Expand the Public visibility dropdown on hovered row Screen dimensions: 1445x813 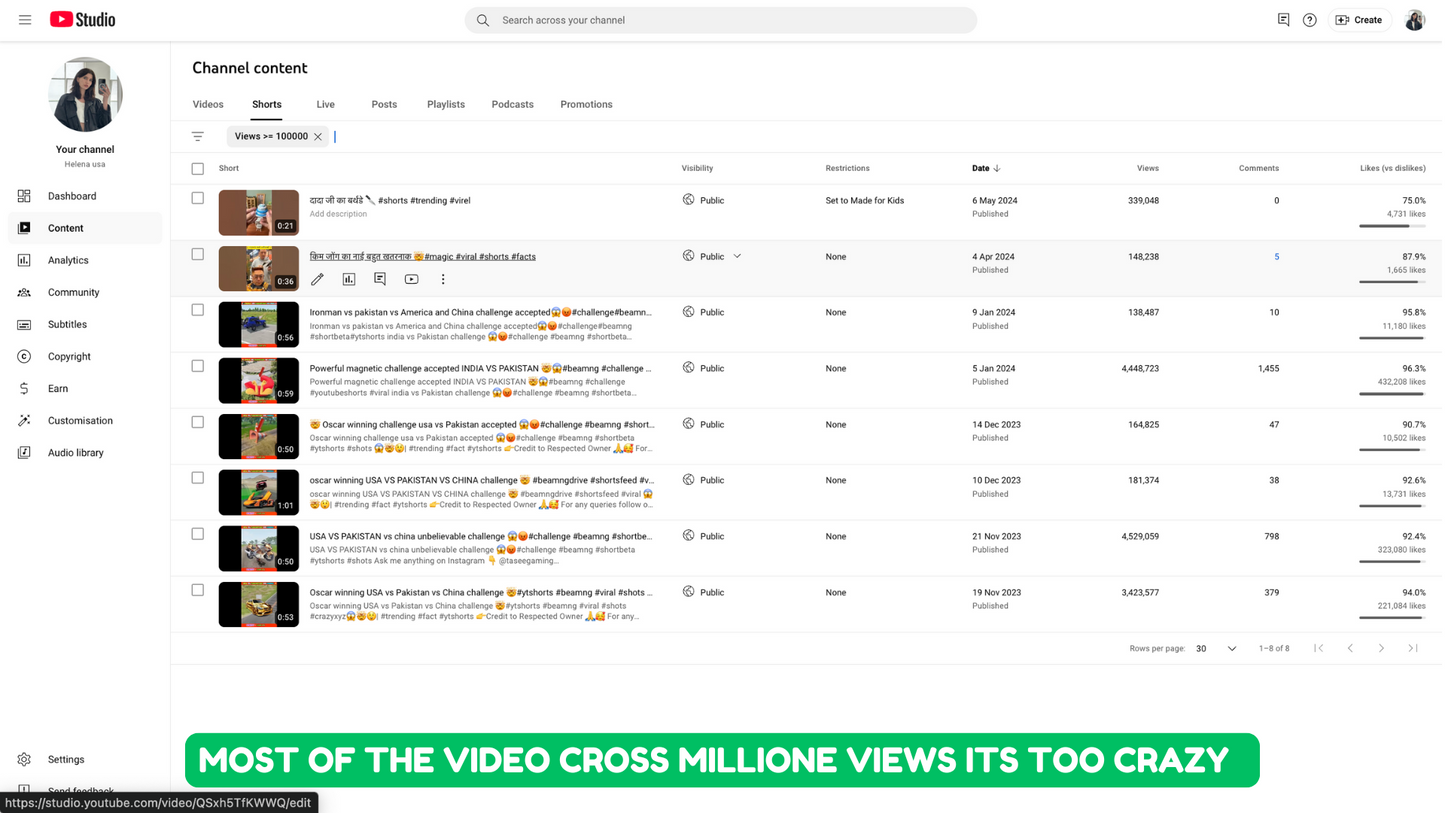pos(737,257)
